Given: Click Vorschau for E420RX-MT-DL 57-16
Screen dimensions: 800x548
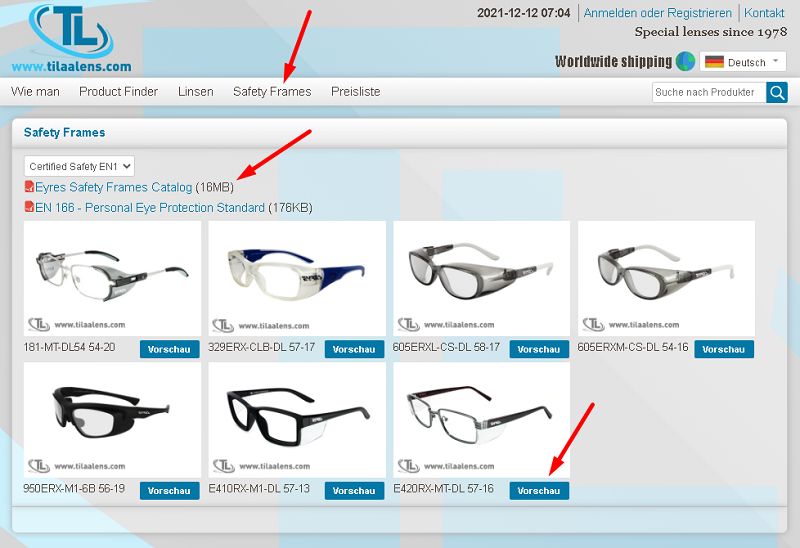Looking at the screenshot, I should [x=539, y=490].
